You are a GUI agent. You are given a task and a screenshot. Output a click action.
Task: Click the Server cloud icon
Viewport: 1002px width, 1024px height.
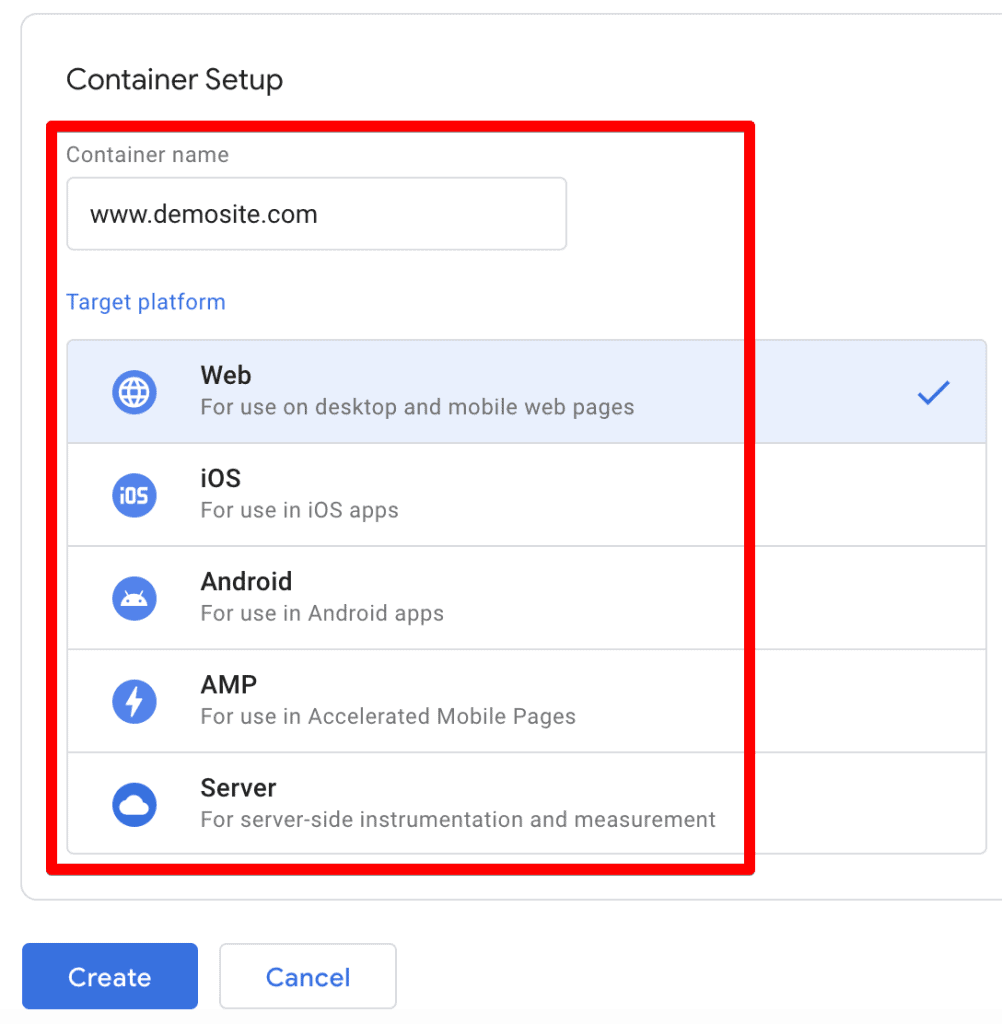(134, 804)
